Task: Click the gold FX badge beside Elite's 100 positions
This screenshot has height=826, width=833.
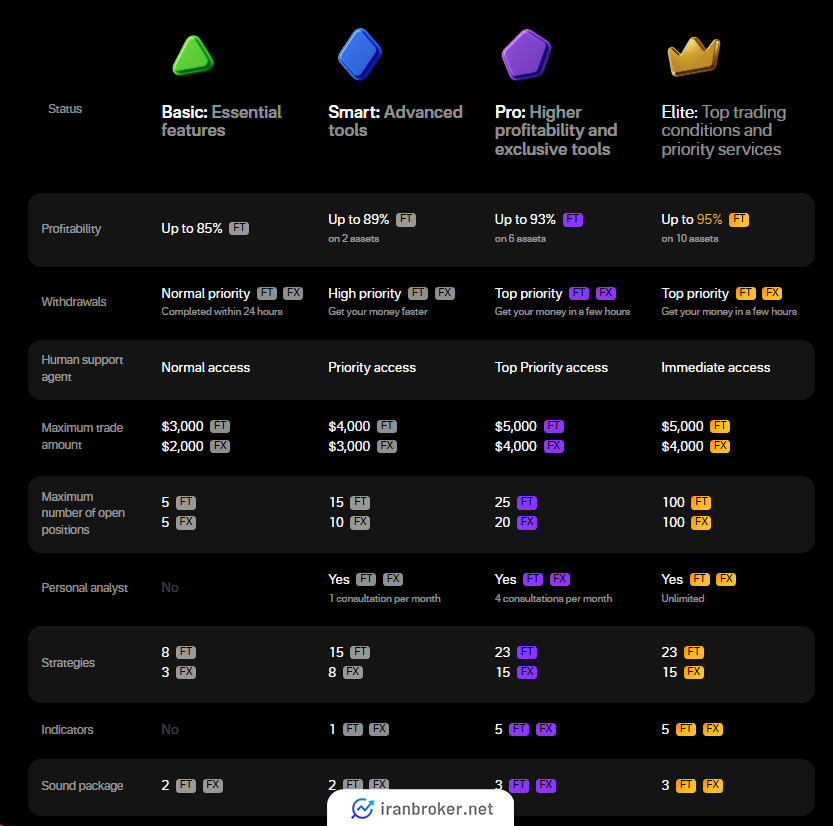Action: [701, 522]
